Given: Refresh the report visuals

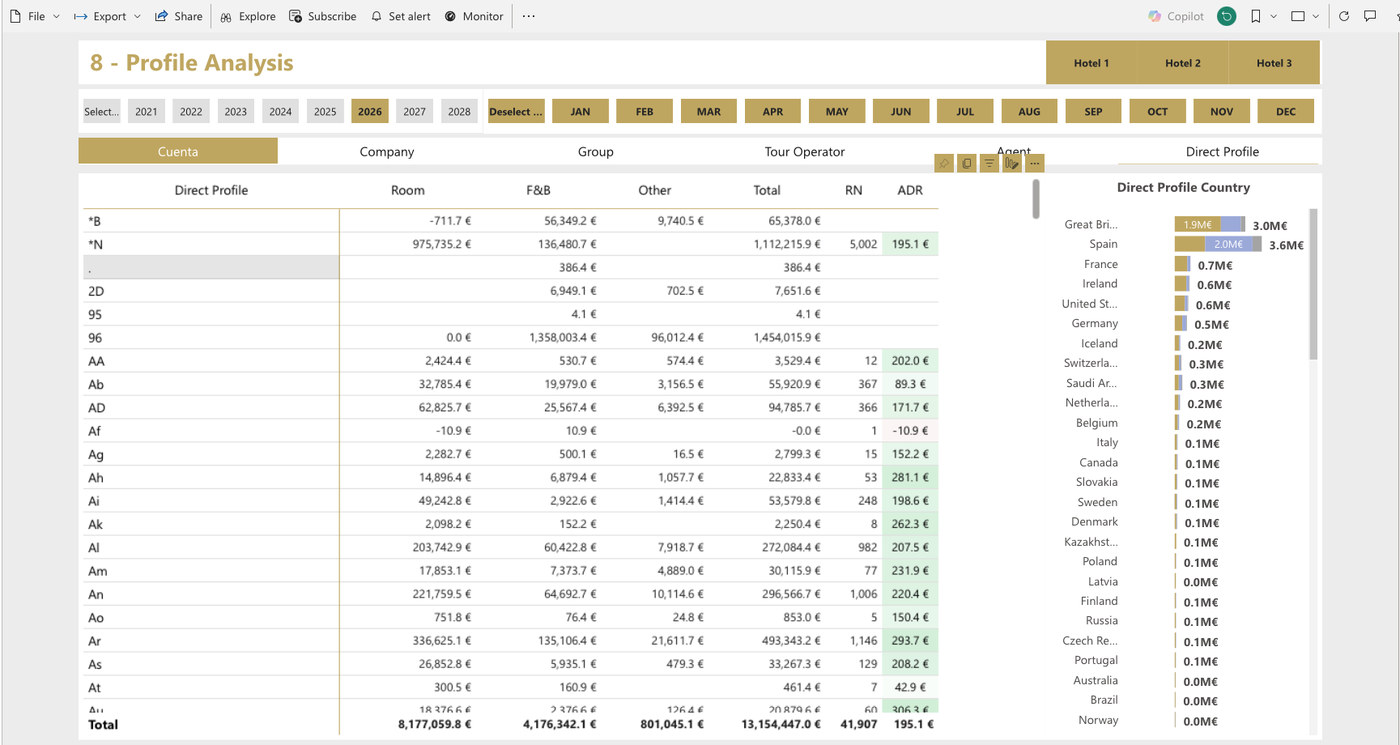Looking at the screenshot, I should [1344, 16].
